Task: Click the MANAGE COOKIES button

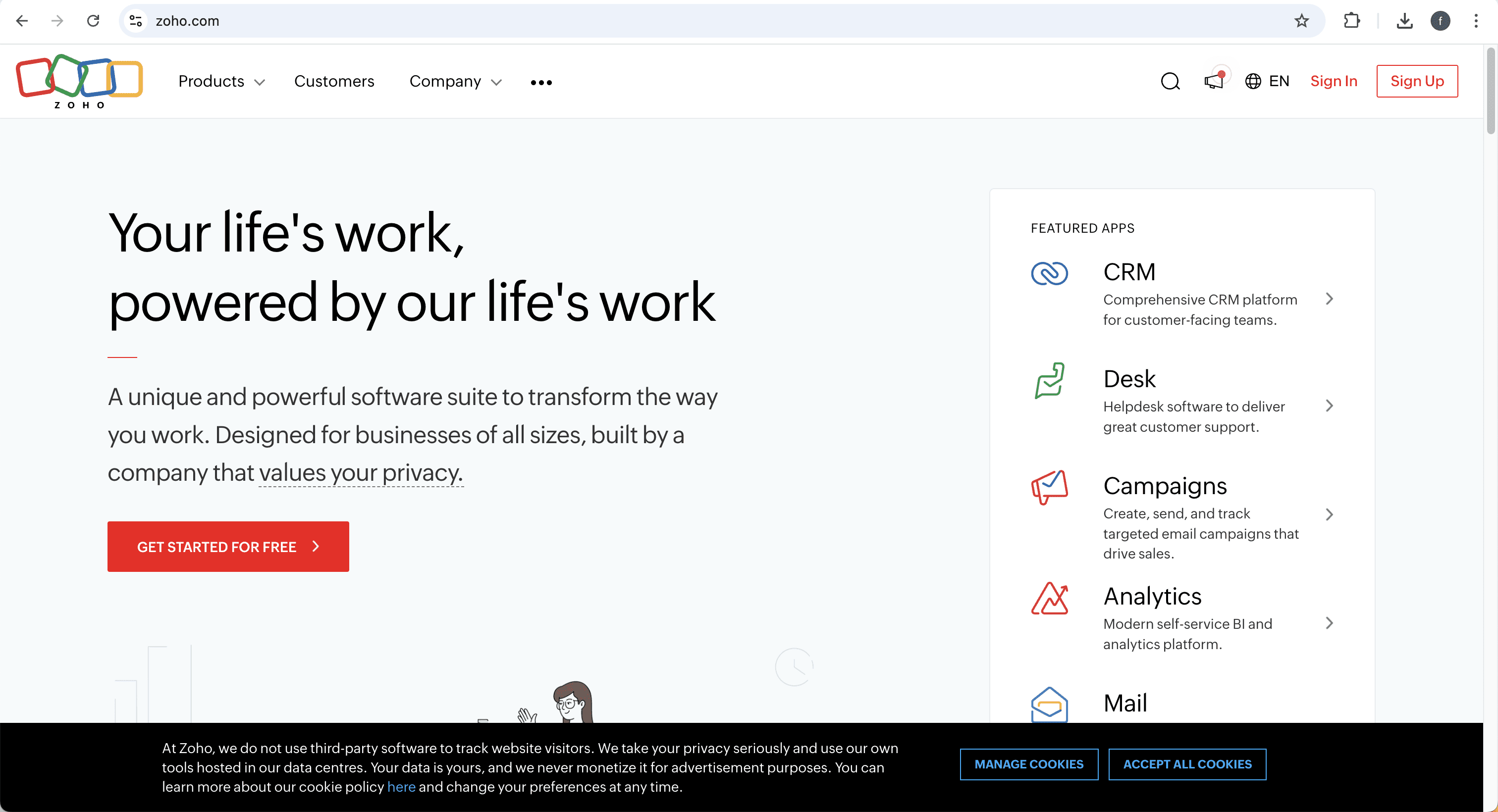Action: (1029, 764)
